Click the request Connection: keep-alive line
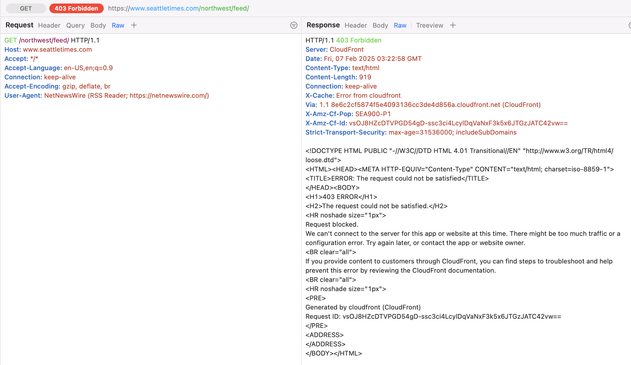The width and height of the screenshot is (631, 365). 40,77
